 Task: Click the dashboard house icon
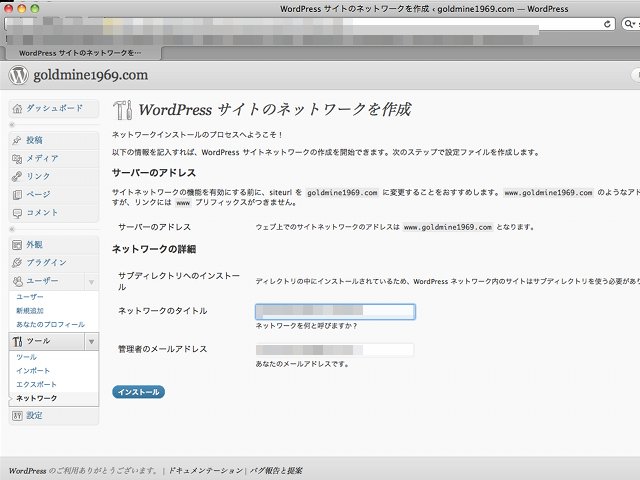point(17,109)
